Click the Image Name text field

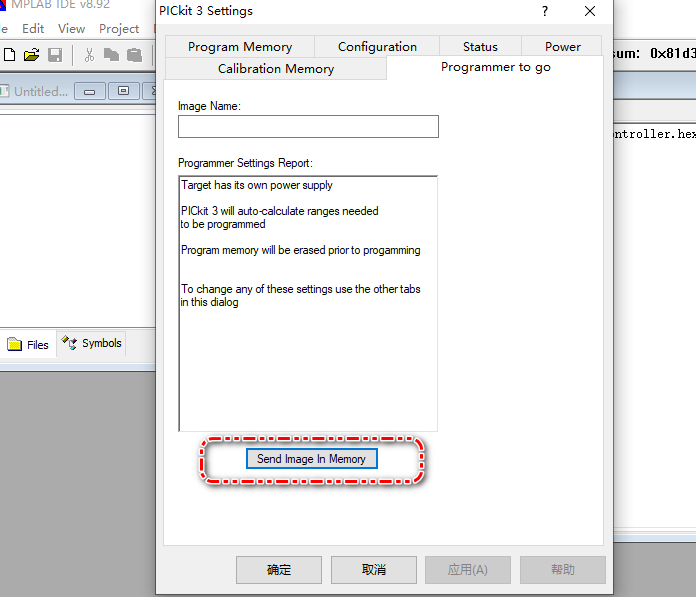[308, 127]
